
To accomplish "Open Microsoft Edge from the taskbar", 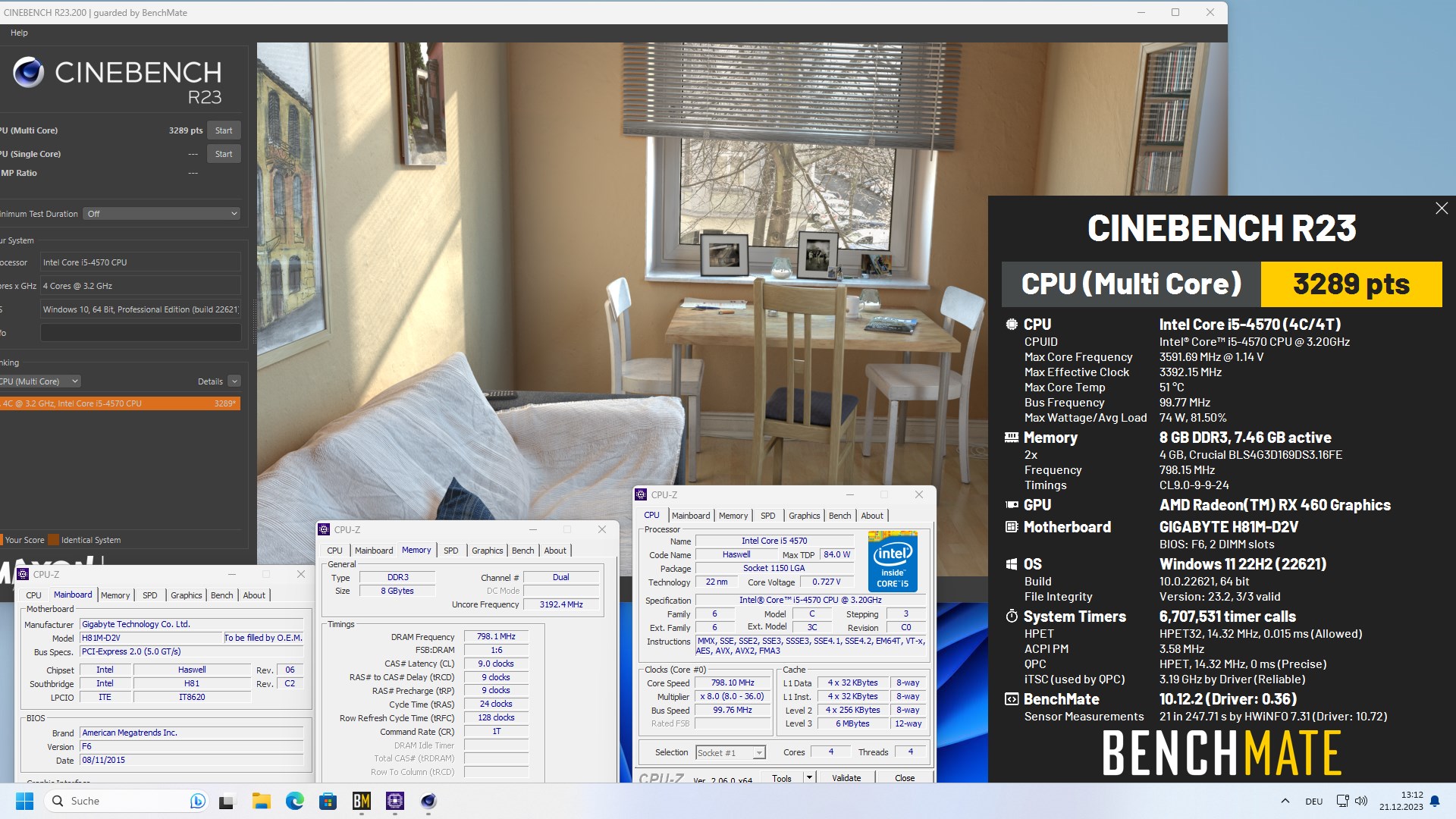I will click(x=294, y=801).
